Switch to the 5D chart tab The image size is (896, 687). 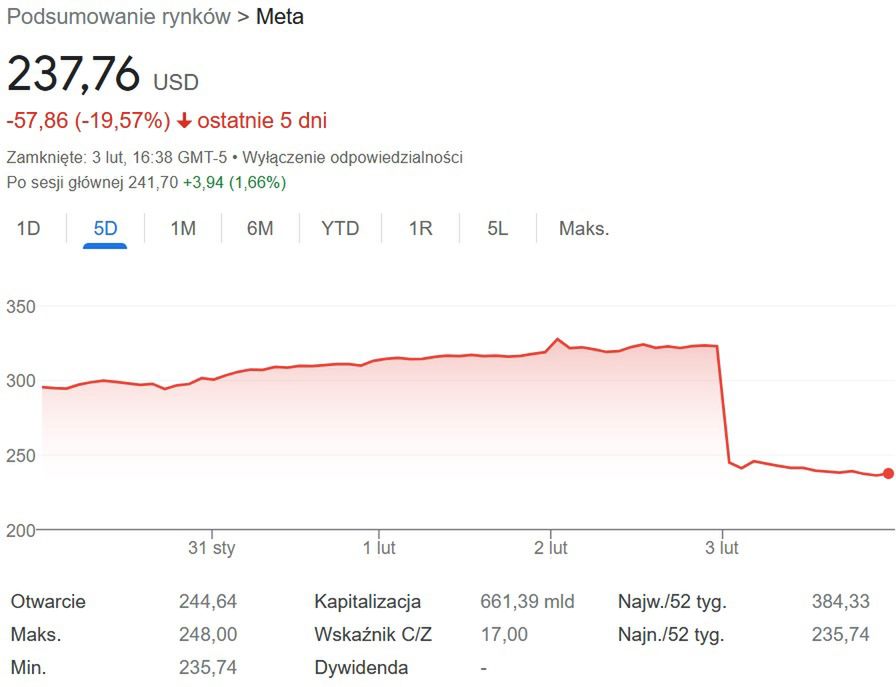[x=105, y=229]
